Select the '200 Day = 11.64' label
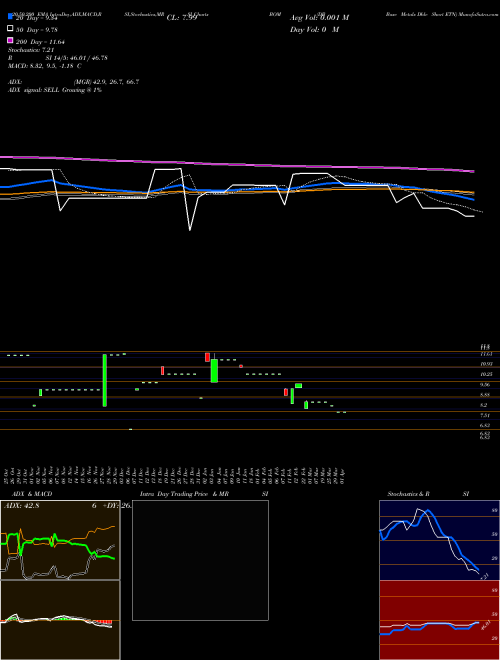The image size is (500, 660). pos(40,42)
